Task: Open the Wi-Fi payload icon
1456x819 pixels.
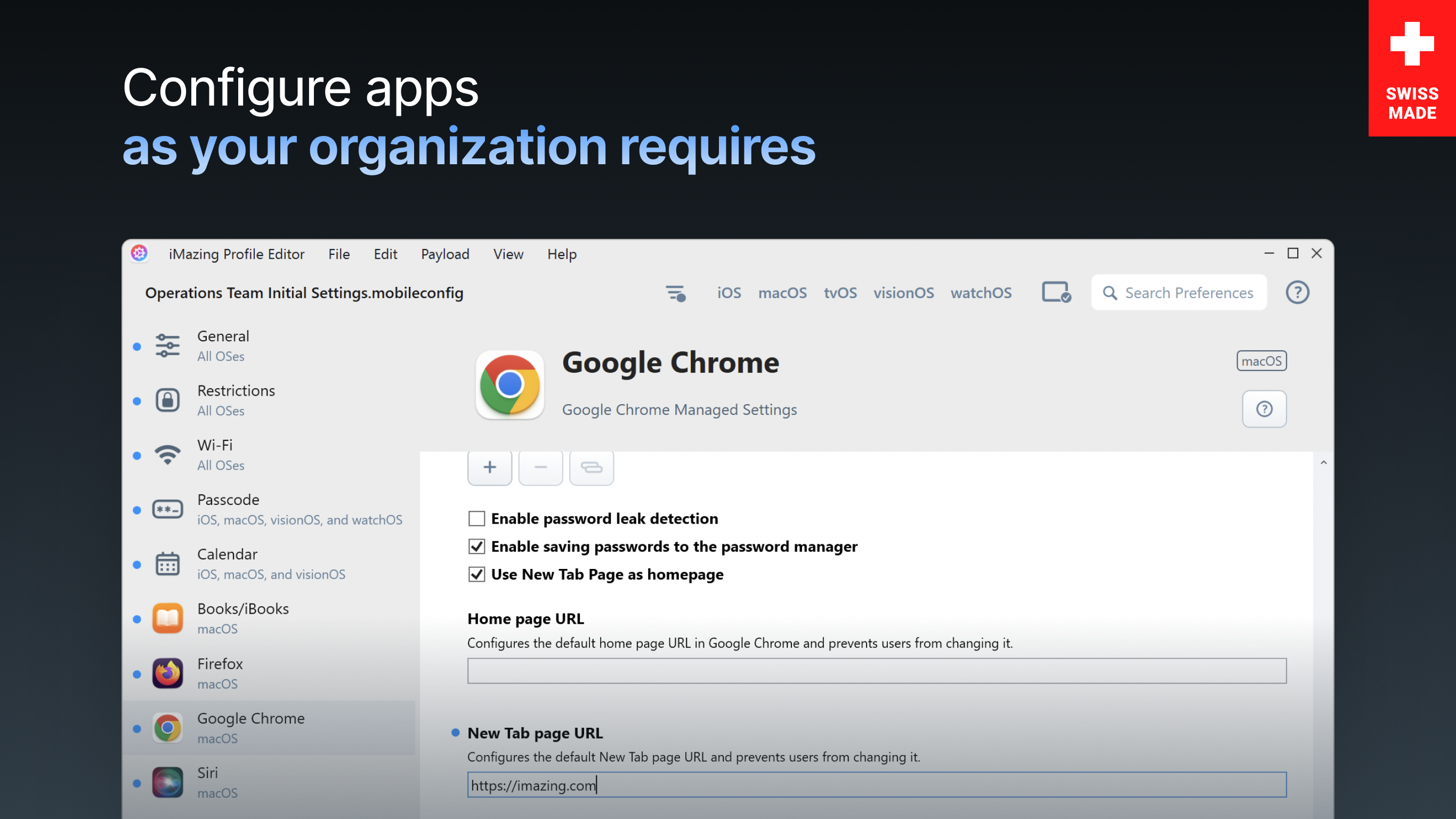Action: pos(167,455)
